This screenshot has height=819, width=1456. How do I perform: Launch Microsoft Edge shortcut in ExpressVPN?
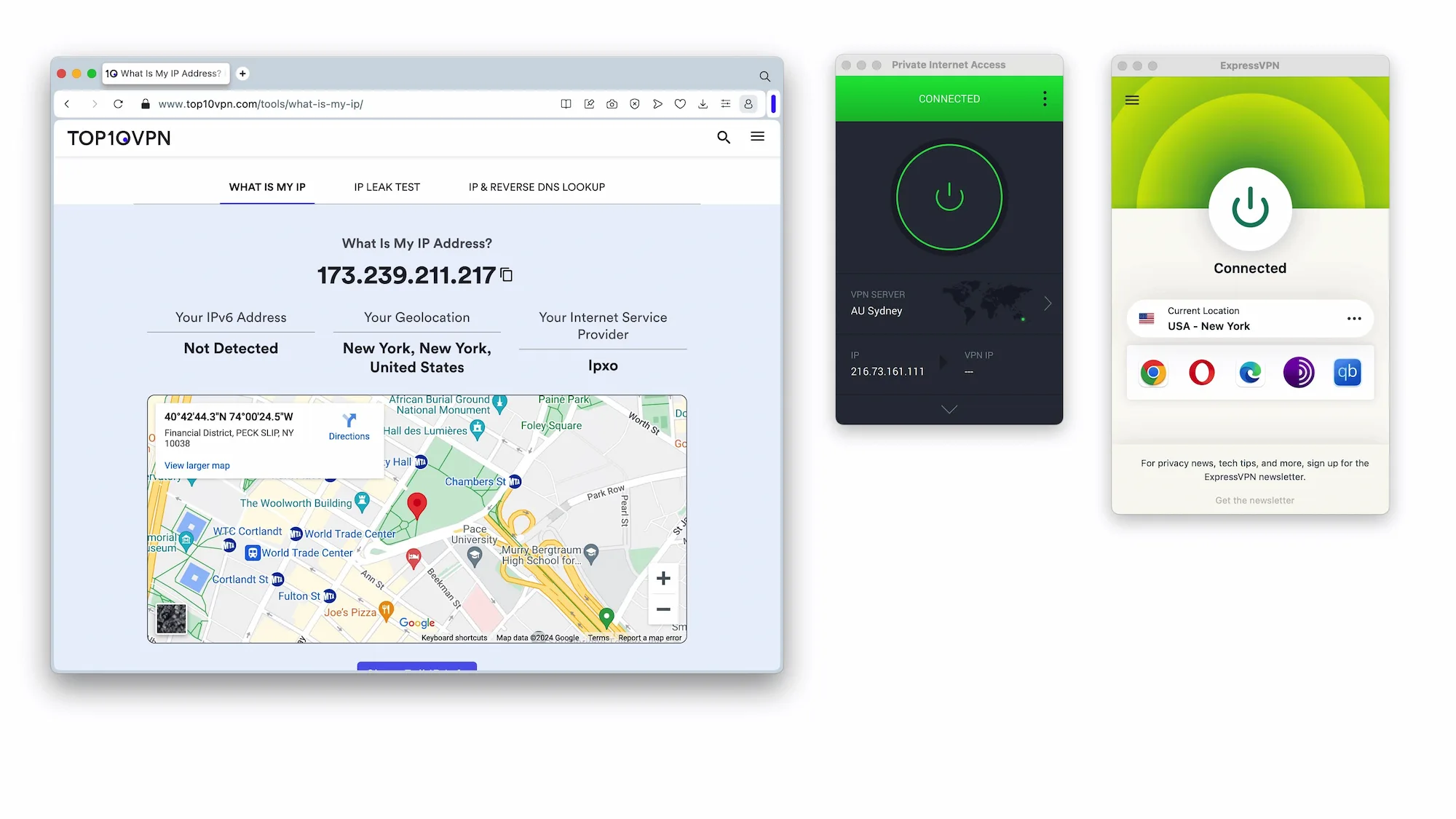pyautogui.click(x=1250, y=372)
